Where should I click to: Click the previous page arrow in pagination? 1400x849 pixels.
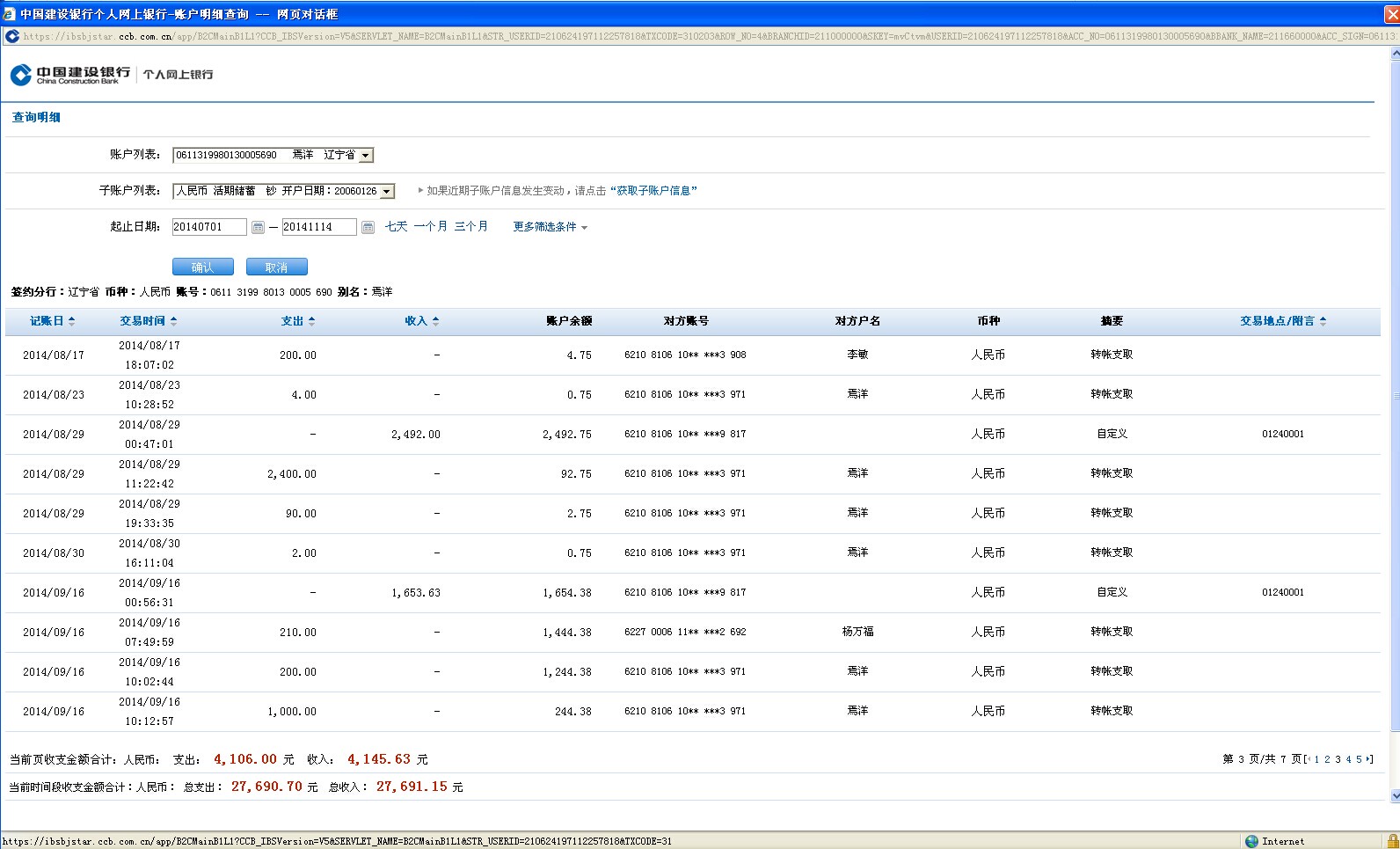click(x=1308, y=759)
